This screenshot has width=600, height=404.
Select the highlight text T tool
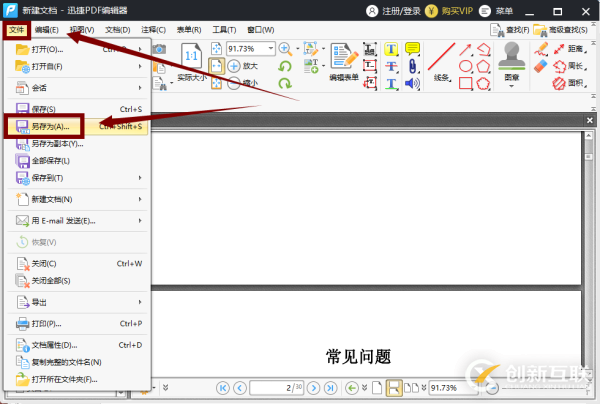pos(391,49)
